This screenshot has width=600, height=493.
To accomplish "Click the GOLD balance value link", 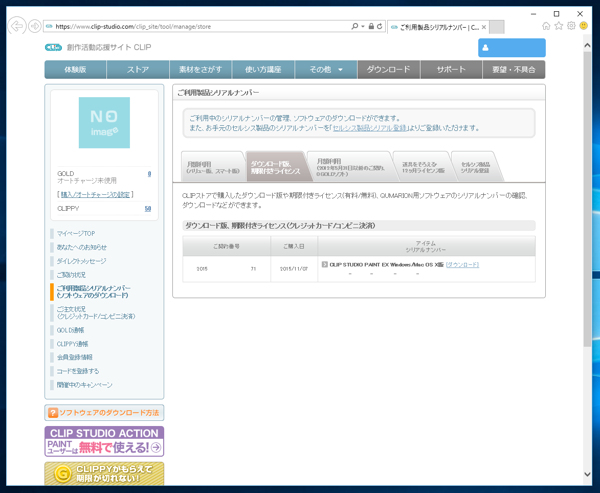I will click(x=149, y=174).
